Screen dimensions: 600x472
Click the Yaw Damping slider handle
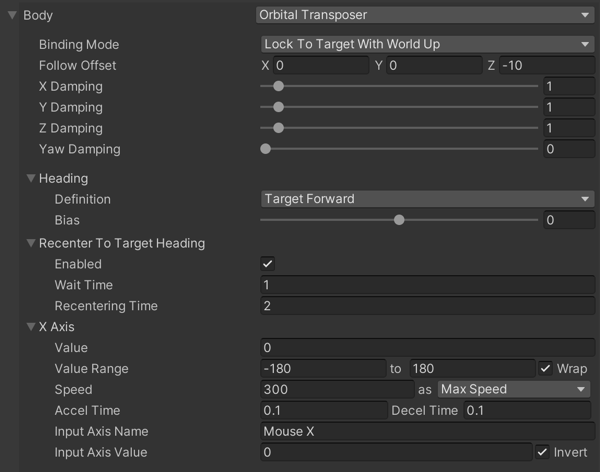265,149
